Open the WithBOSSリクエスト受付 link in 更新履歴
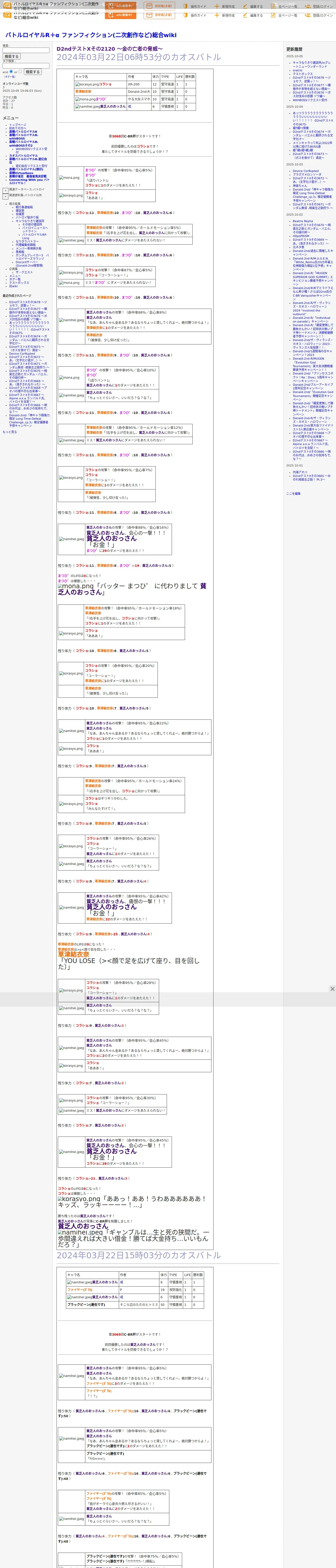 tap(310, 100)
